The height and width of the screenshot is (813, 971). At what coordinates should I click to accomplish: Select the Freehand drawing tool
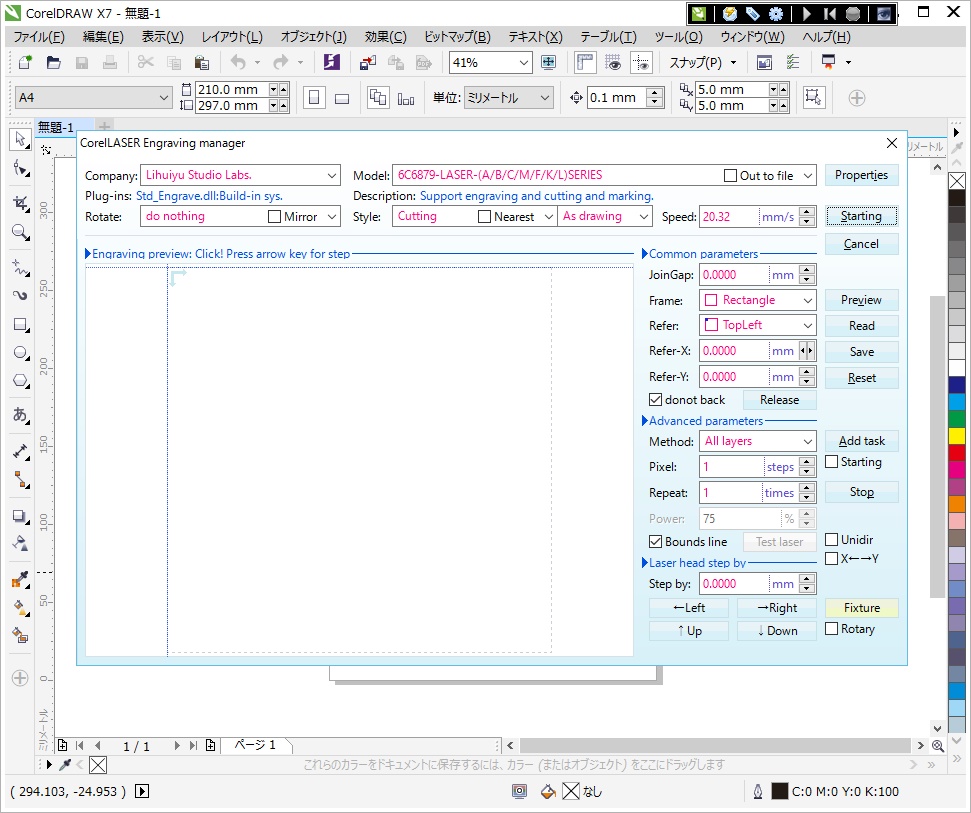click(20, 267)
